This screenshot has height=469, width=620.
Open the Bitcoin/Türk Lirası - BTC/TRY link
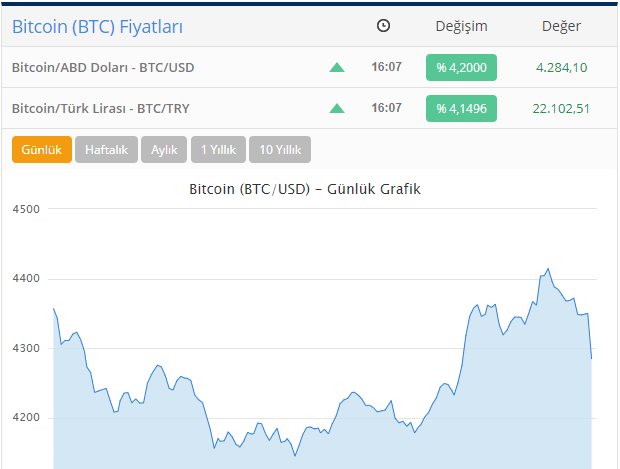pos(100,108)
